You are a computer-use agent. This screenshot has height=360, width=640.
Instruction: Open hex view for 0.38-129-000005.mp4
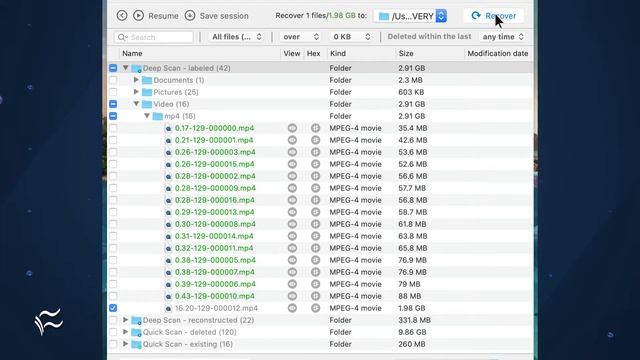click(x=316, y=260)
